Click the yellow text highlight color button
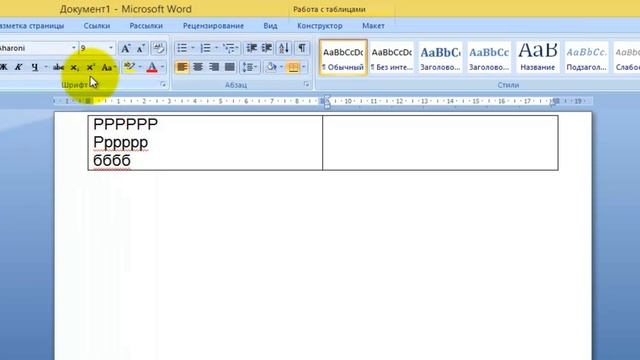The image size is (640, 360). click(129, 67)
